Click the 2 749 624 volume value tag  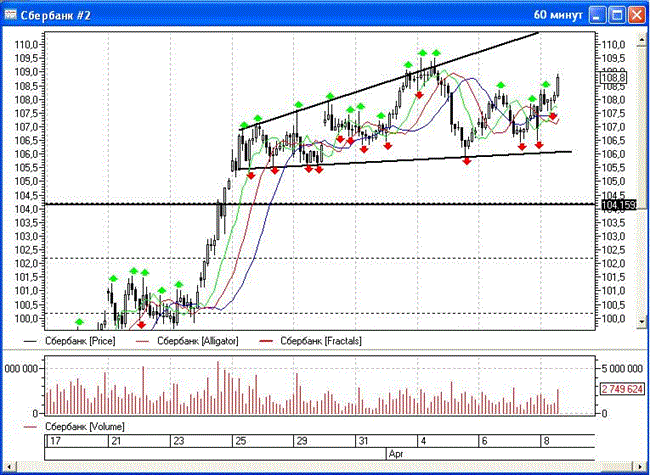point(622,389)
